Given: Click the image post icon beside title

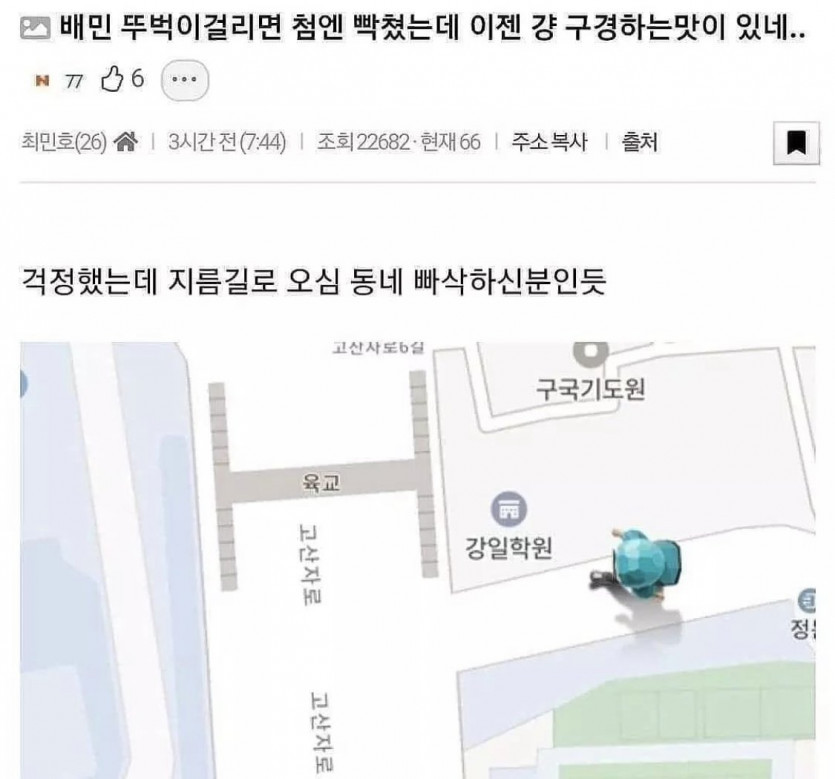Looking at the screenshot, I should [35, 28].
